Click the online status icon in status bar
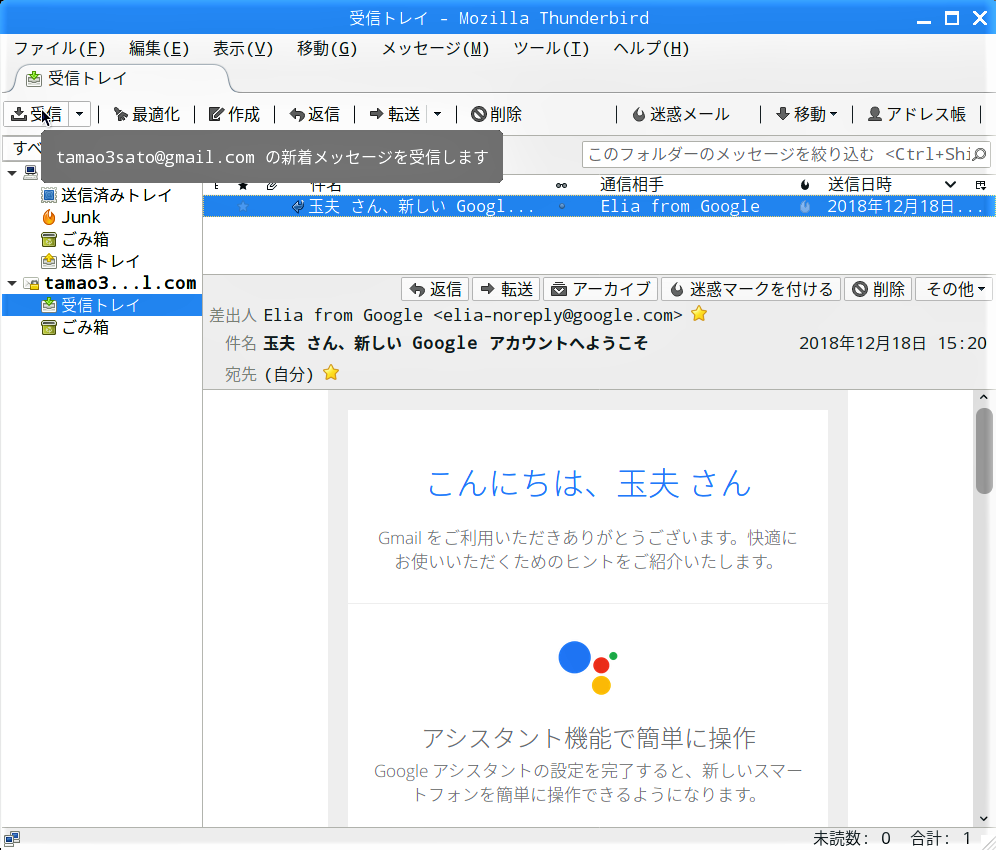Screen dimensions: 996x850 (x=11, y=839)
